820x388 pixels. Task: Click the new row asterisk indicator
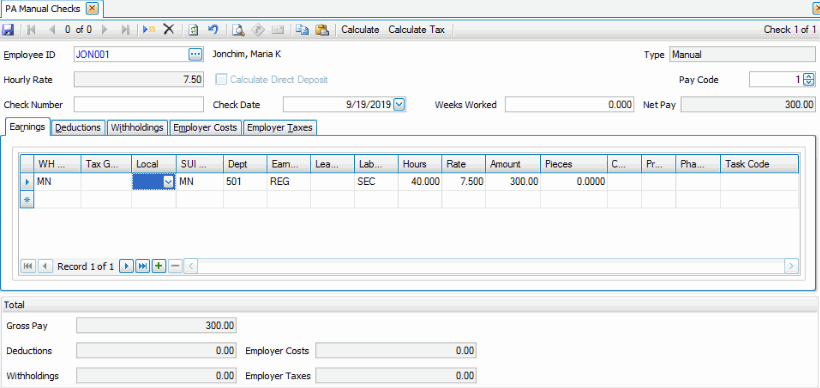(27, 199)
